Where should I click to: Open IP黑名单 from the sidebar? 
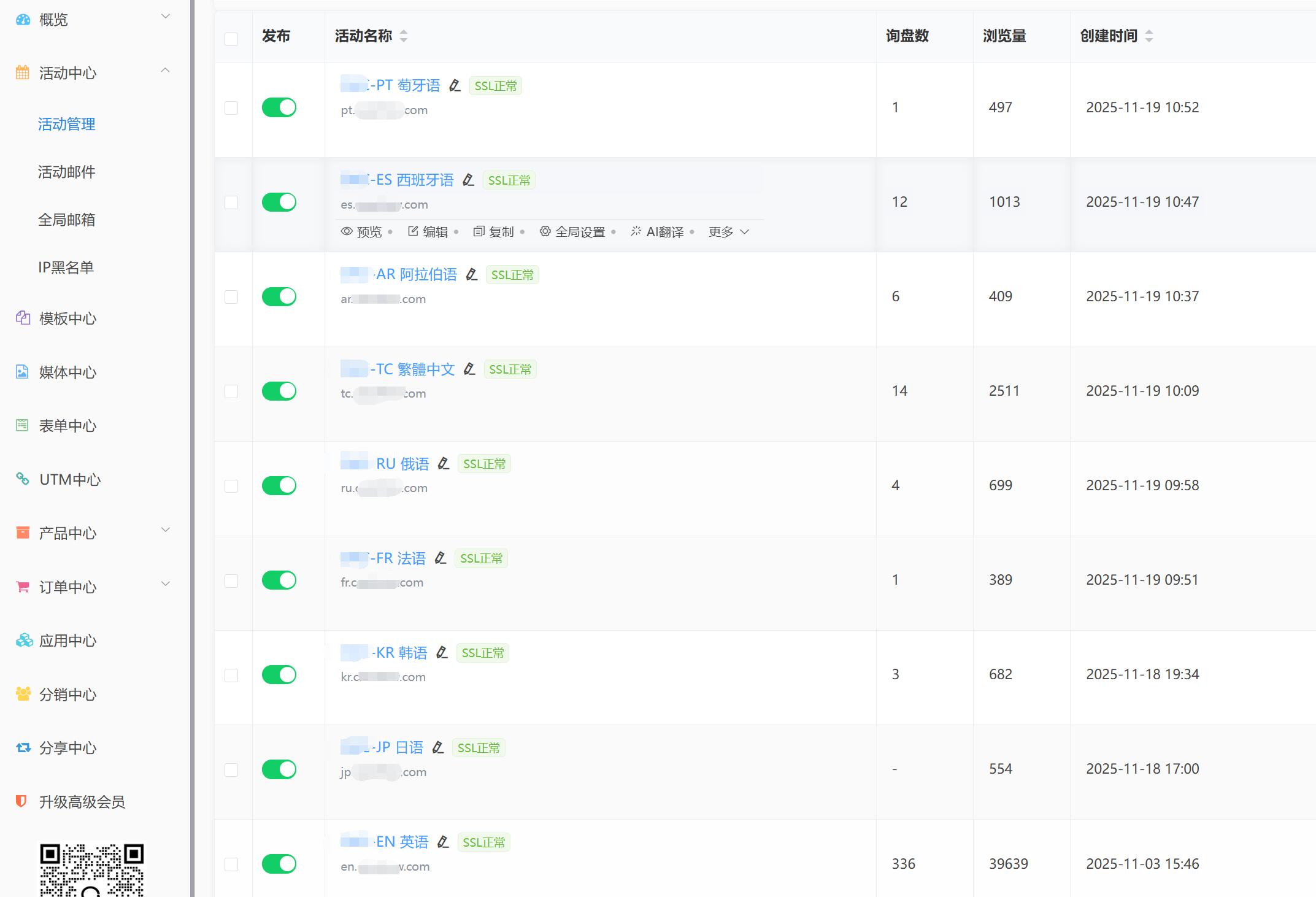click(x=65, y=267)
